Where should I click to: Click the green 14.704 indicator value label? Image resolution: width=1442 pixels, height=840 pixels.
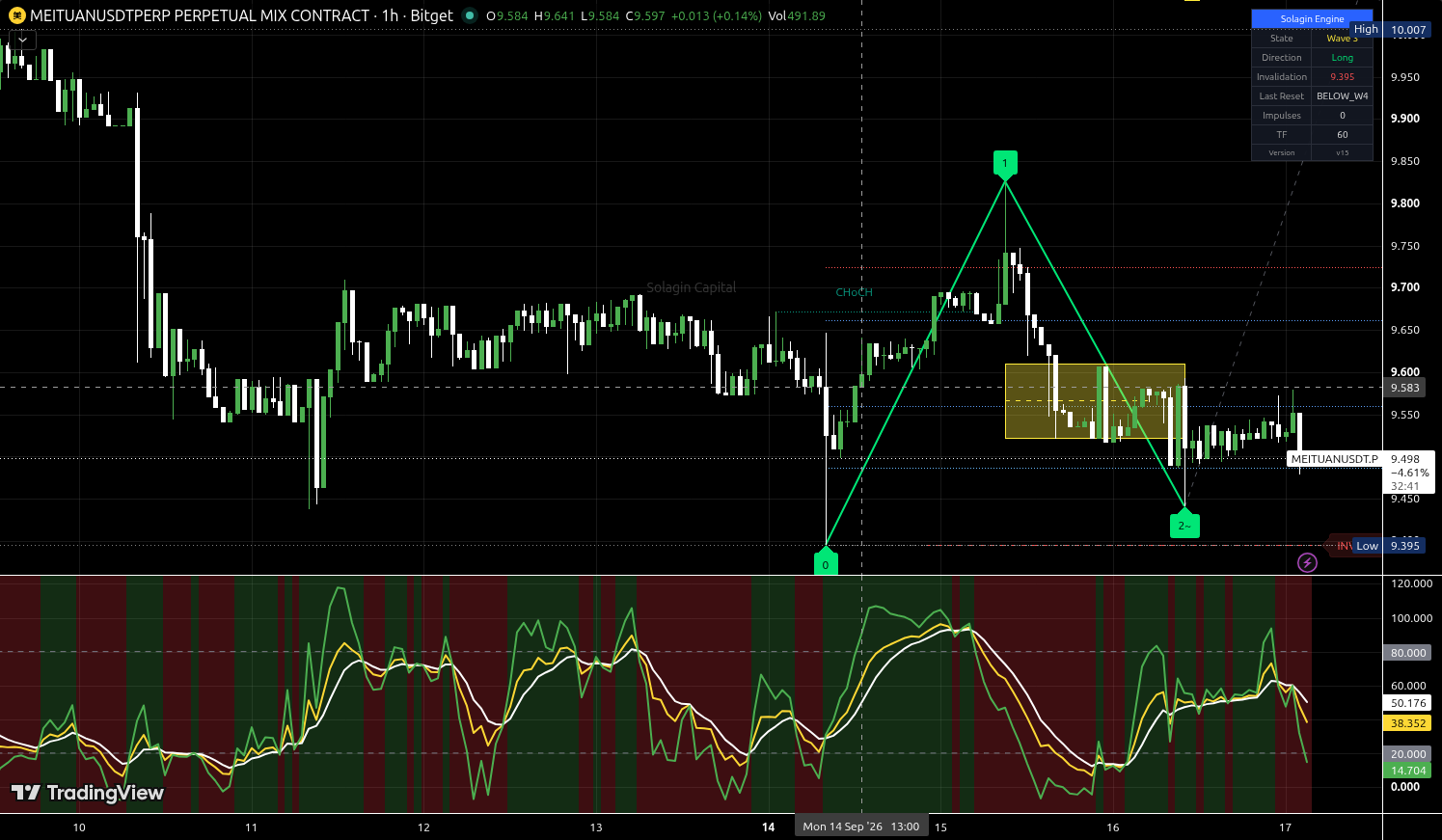pyautogui.click(x=1408, y=771)
